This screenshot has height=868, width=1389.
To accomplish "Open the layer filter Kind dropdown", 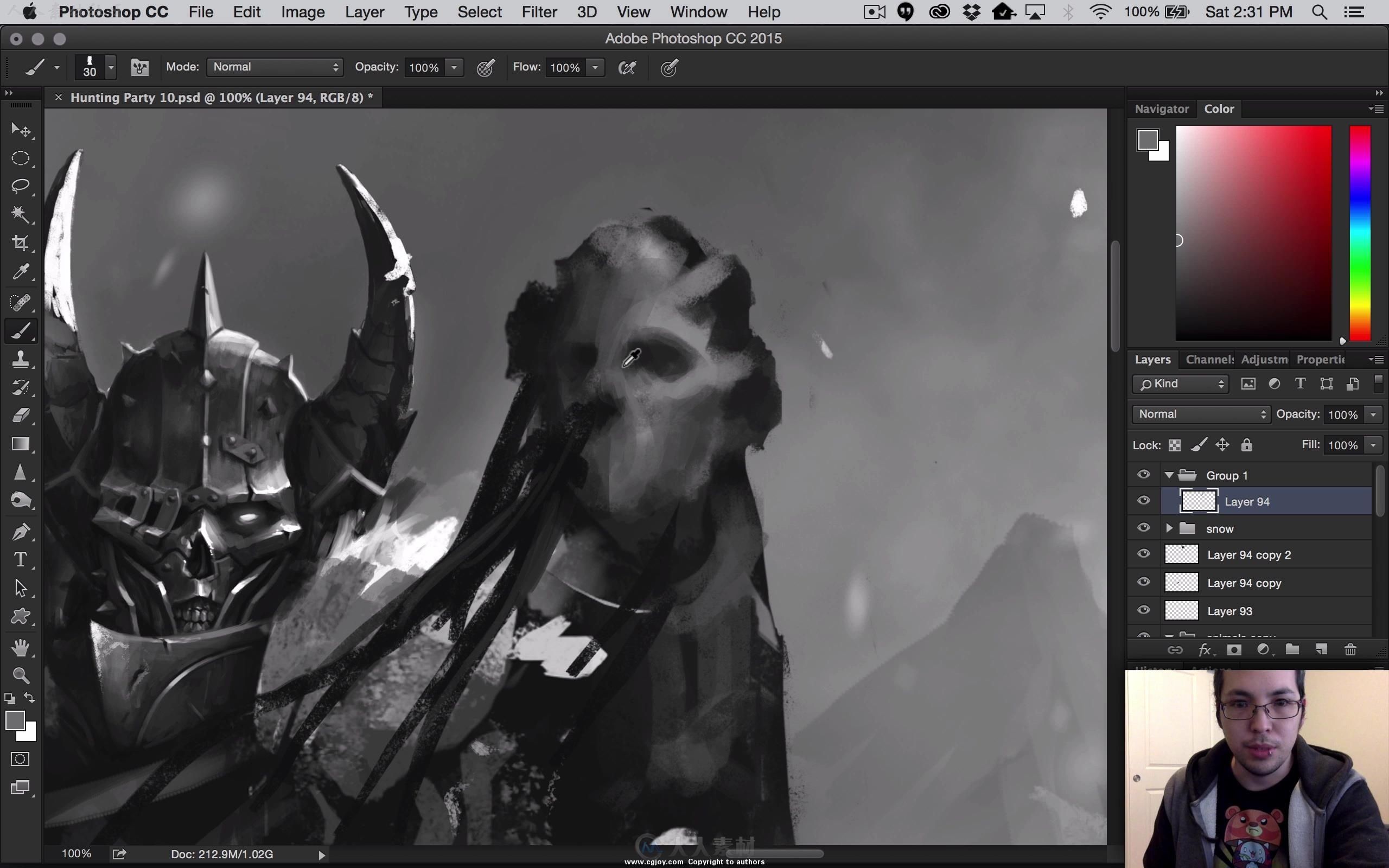I will [x=1180, y=384].
